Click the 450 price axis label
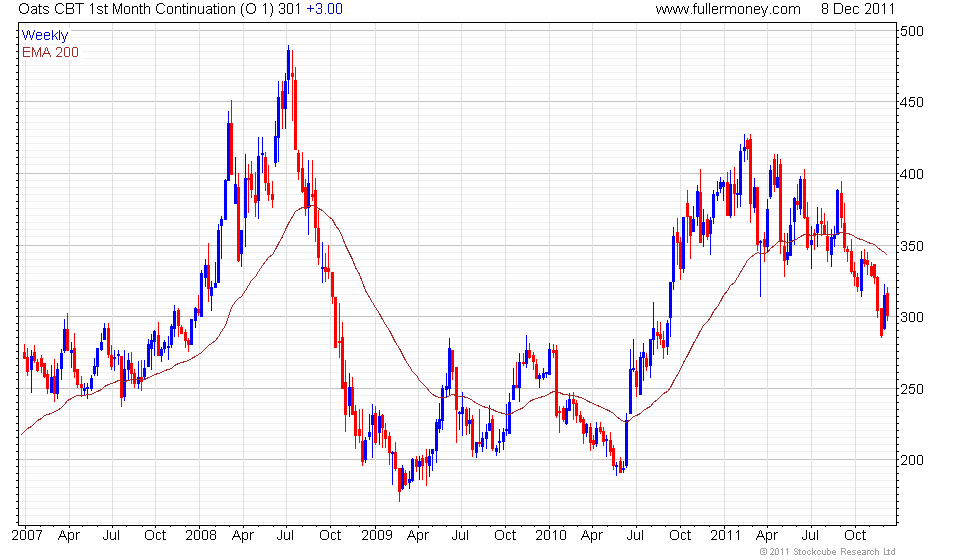Viewport: 980px width, 560px height. coord(911,102)
